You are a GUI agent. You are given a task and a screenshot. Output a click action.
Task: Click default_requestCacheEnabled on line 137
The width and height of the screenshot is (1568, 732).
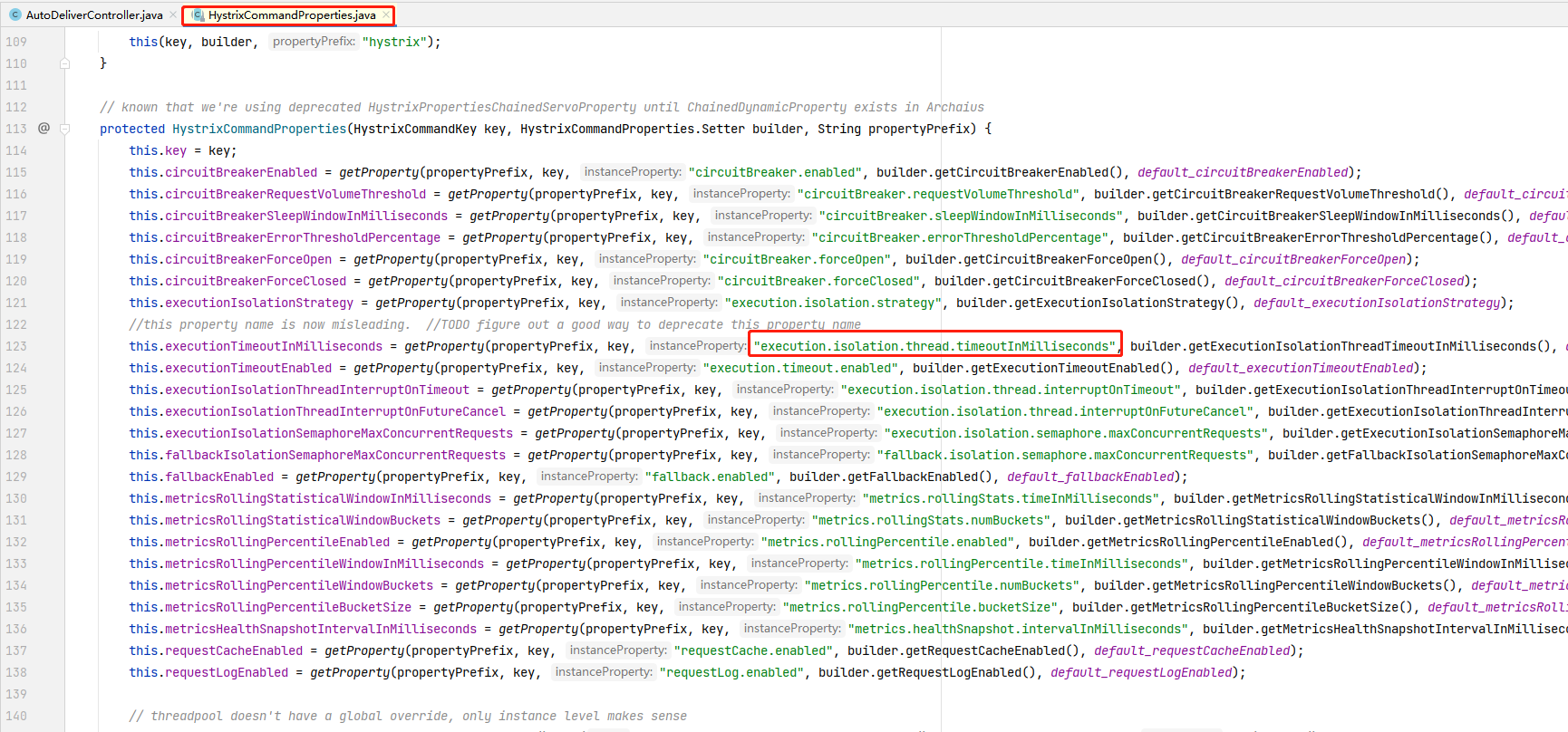coord(1192,650)
